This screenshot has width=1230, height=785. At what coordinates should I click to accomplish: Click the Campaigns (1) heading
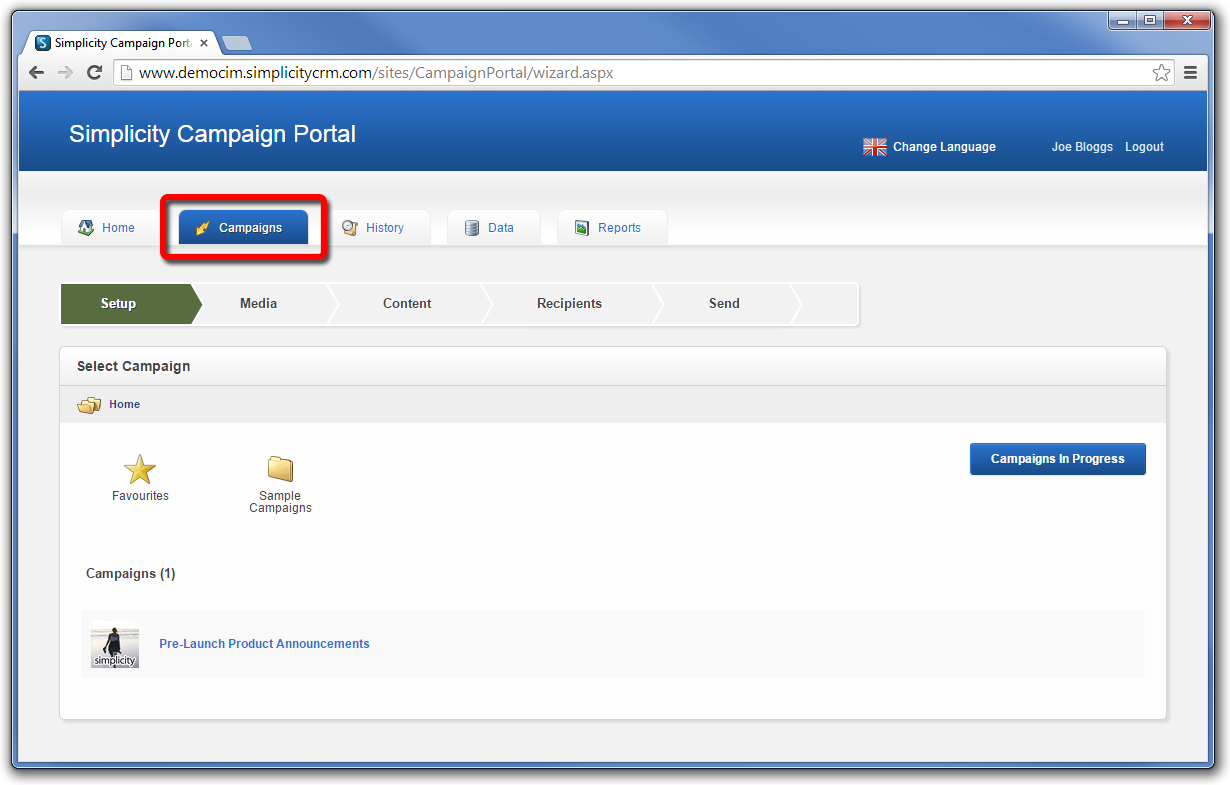click(130, 574)
